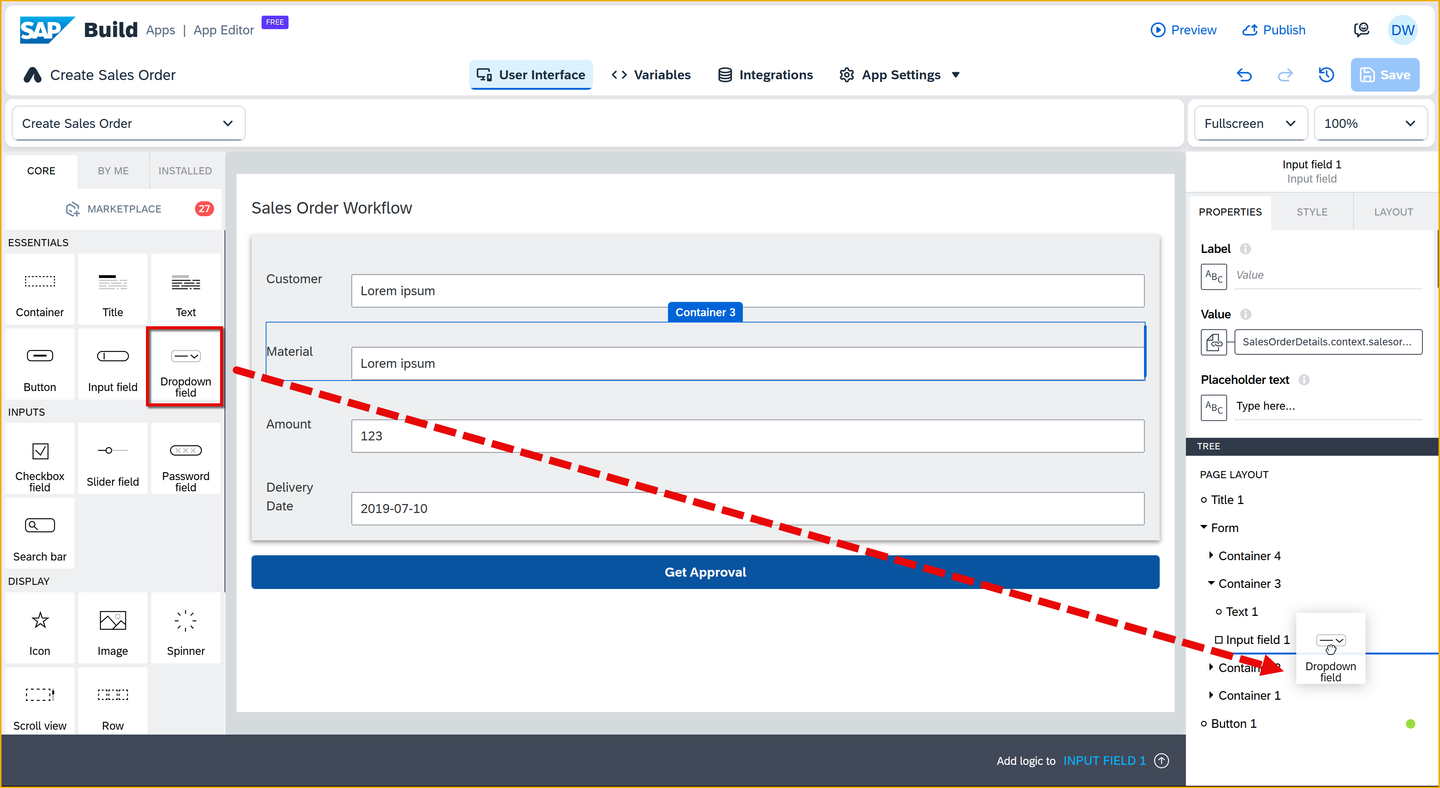Choose the Icon display component
Screen dimensions: 1440x788
pos(40,628)
